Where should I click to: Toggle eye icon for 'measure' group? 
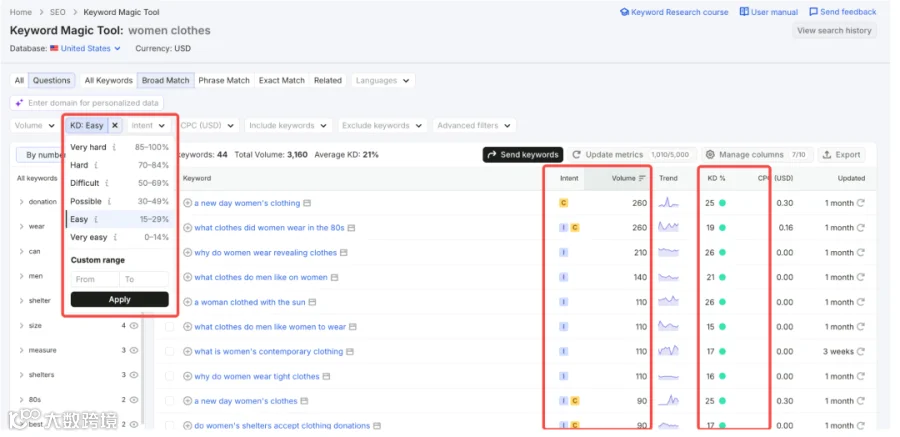(x=134, y=350)
